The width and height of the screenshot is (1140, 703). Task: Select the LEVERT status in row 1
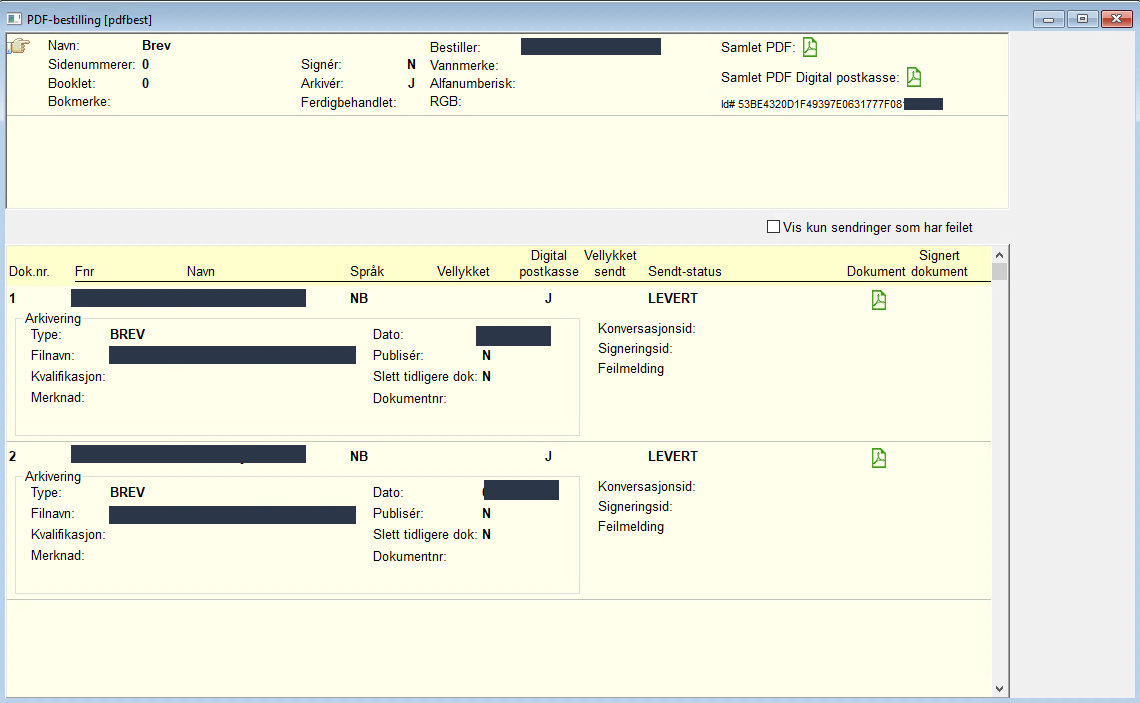pyautogui.click(x=673, y=299)
